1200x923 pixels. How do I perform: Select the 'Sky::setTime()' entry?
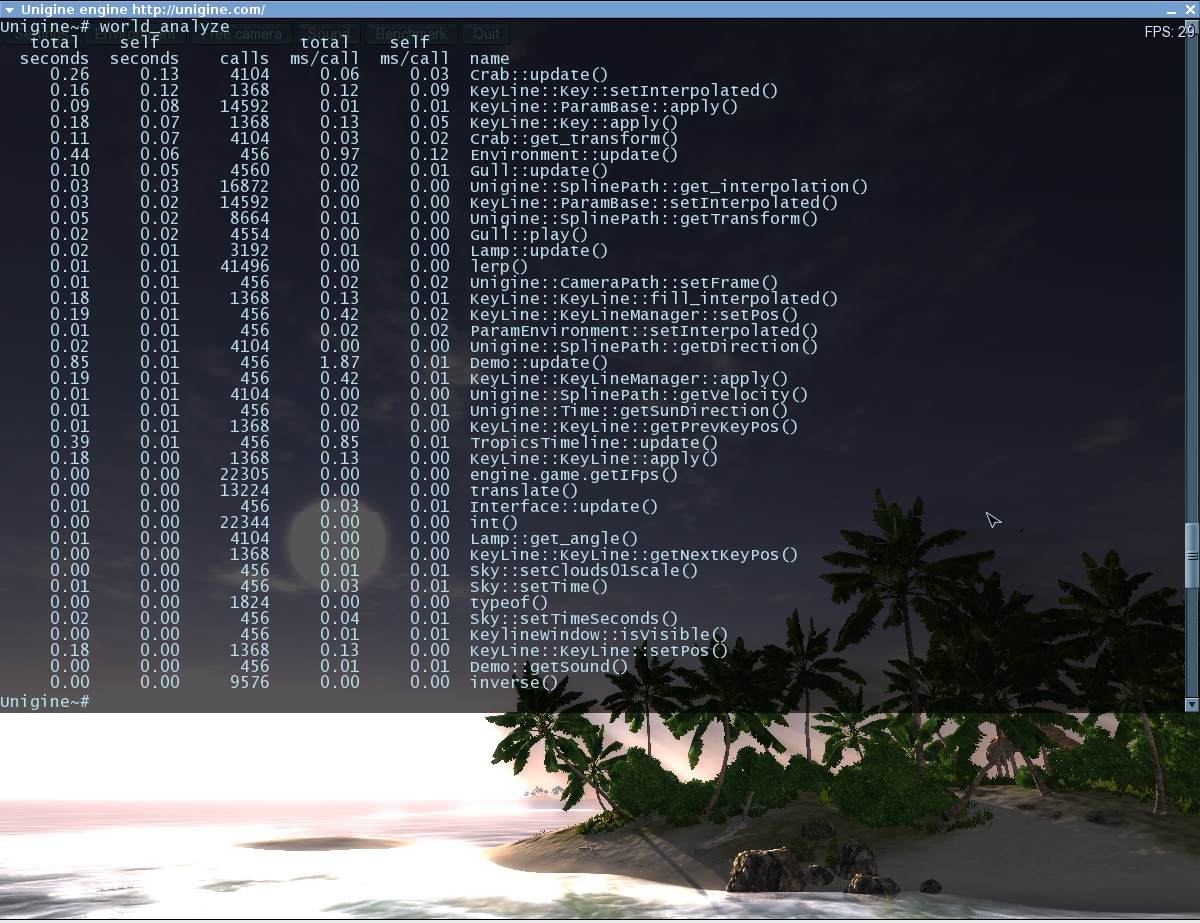point(539,587)
